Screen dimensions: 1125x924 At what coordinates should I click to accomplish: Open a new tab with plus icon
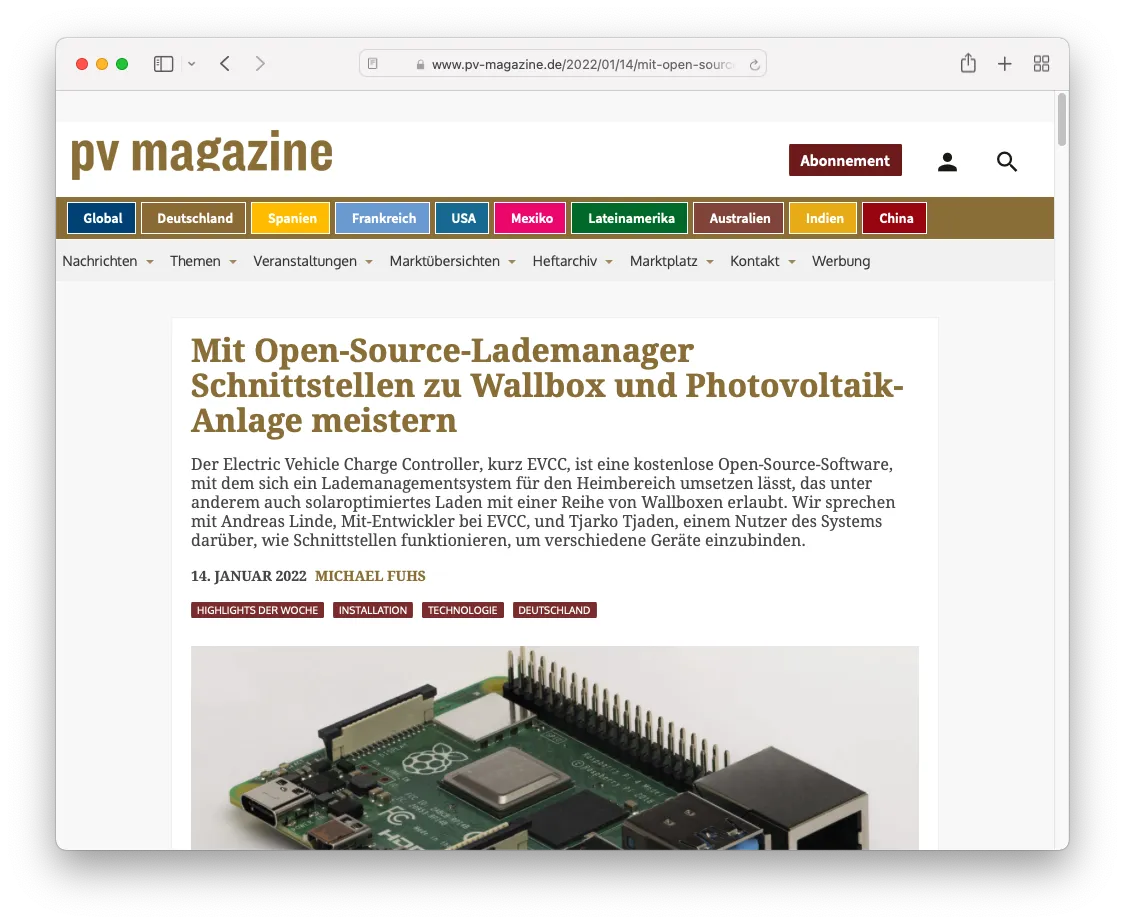click(x=1004, y=64)
